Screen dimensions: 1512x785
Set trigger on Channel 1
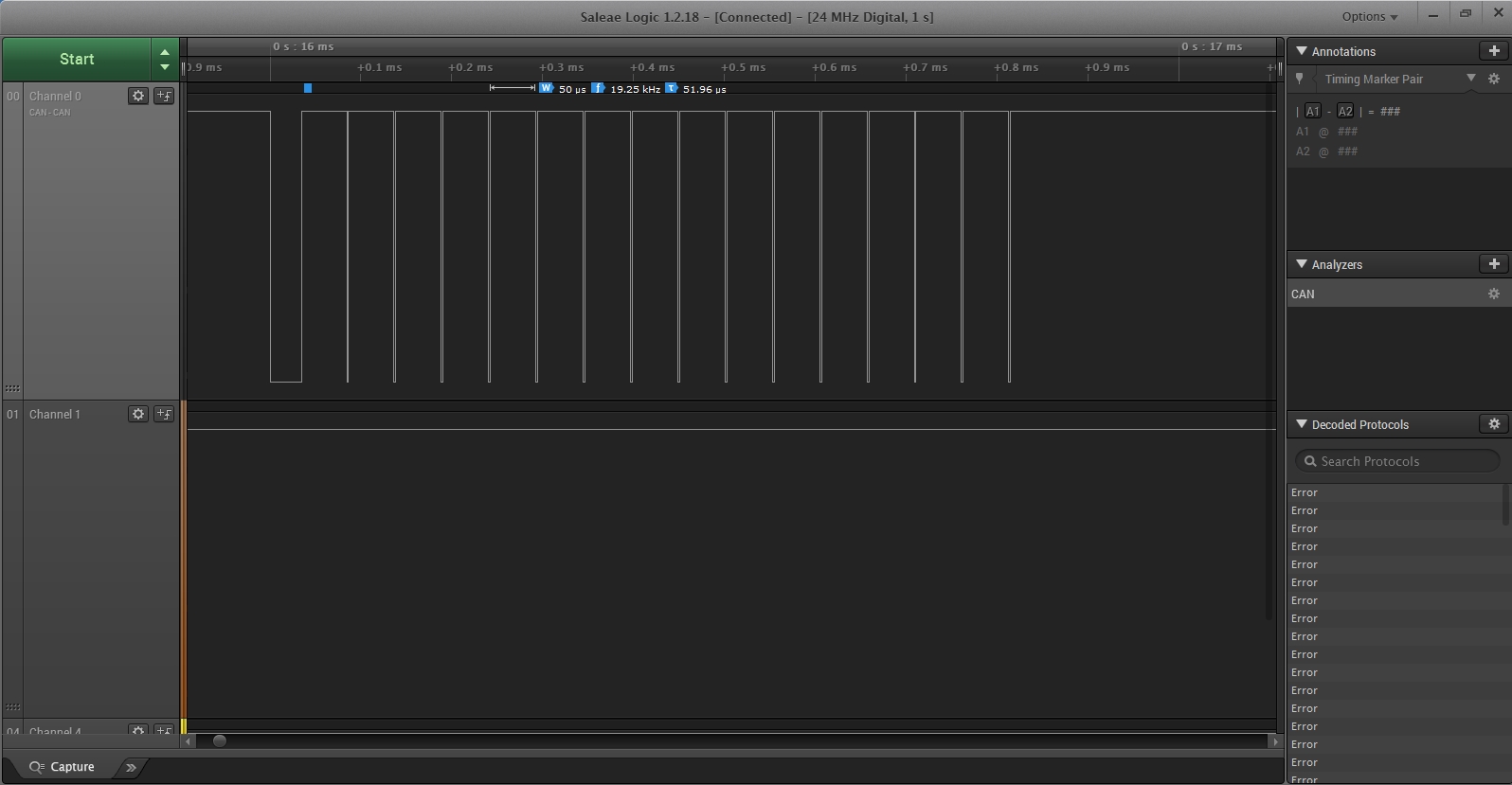click(164, 414)
